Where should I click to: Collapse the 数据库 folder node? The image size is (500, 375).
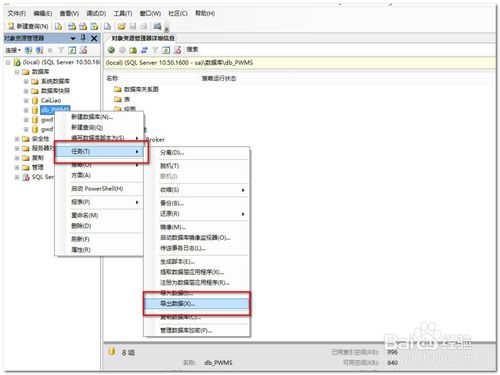click(x=17, y=72)
